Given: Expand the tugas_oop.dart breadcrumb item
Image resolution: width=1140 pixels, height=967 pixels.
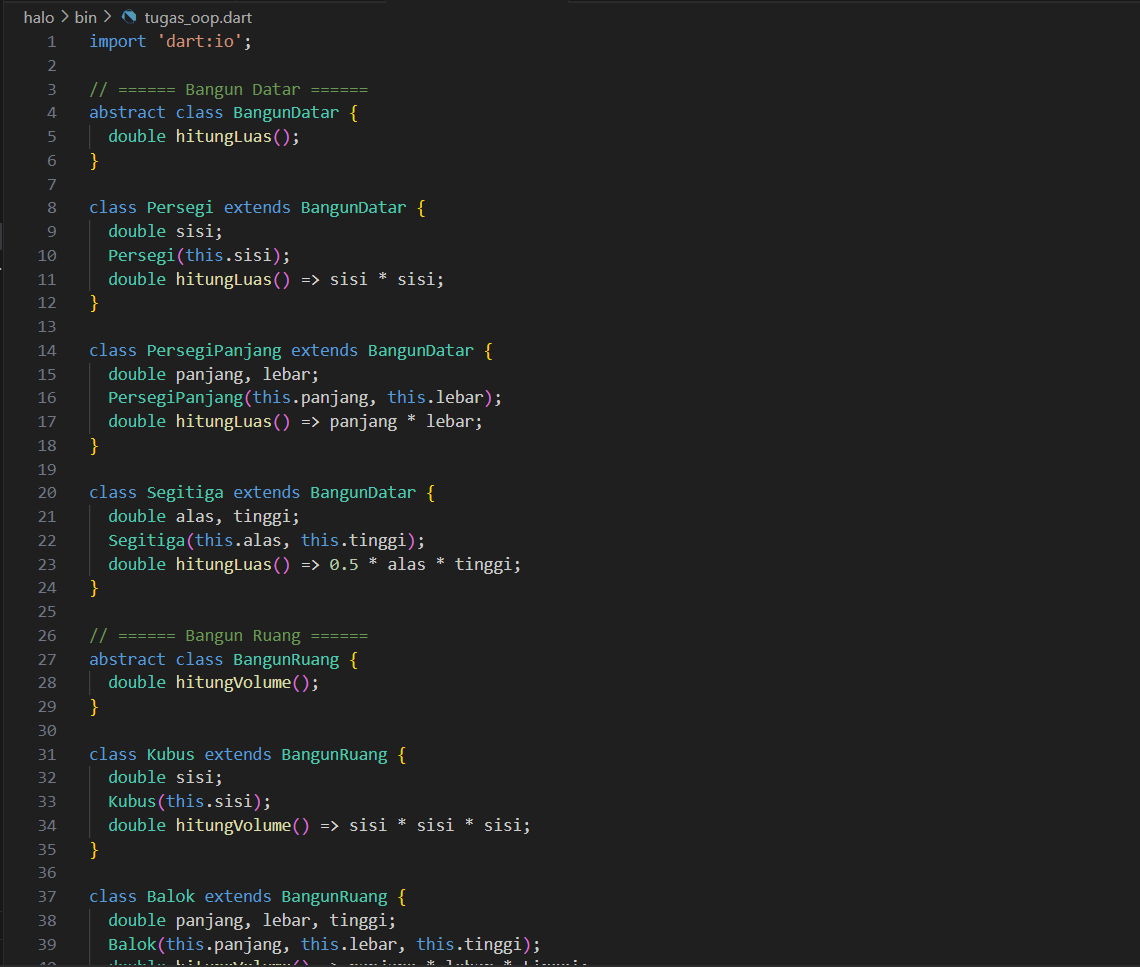Looking at the screenshot, I should point(198,18).
